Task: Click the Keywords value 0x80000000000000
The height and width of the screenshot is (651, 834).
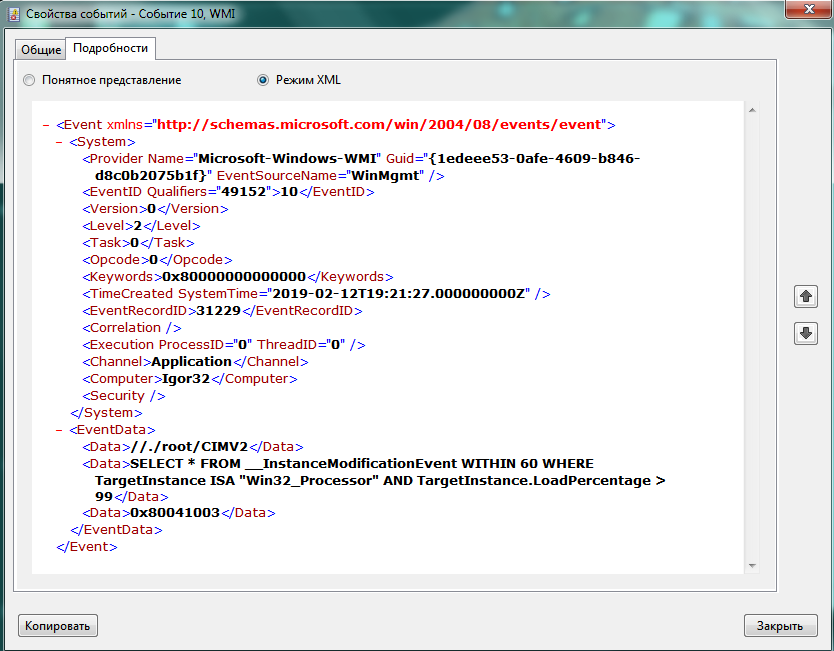Action: coord(234,277)
